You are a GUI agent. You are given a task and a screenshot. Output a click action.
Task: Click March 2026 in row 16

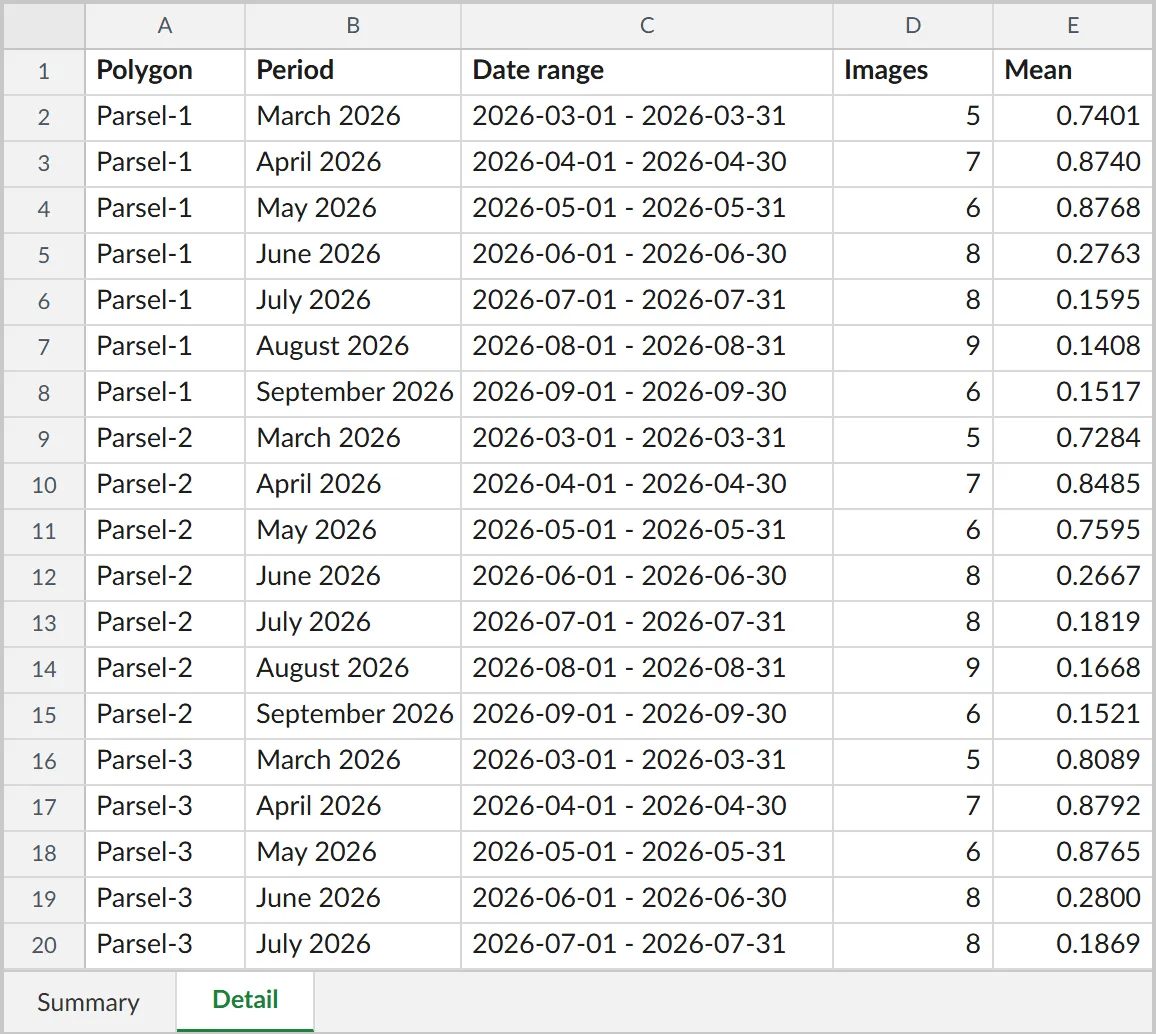[x=352, y=761]
